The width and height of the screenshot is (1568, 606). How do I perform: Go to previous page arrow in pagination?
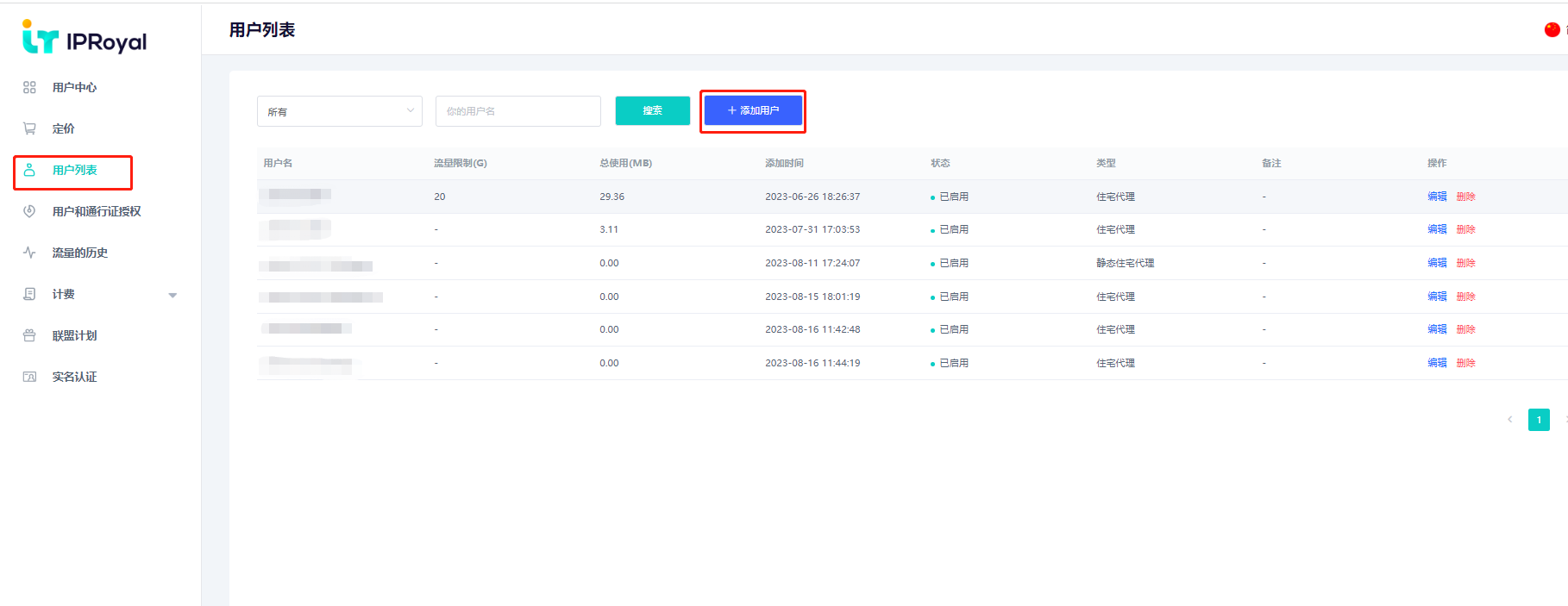(1509, 420)
